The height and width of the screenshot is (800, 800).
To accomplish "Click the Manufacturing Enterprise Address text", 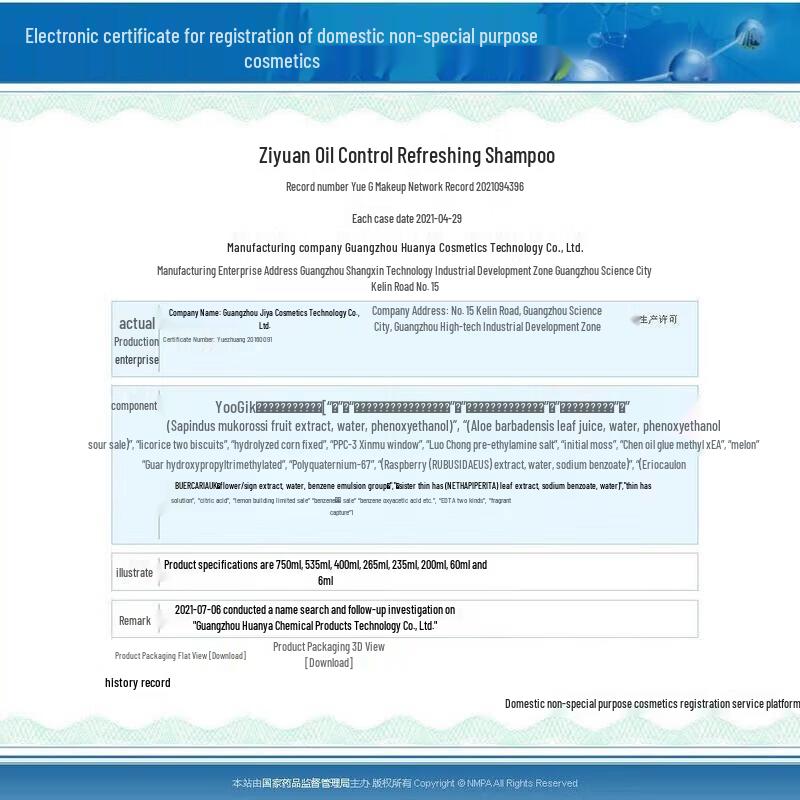I will click(404, 279).
